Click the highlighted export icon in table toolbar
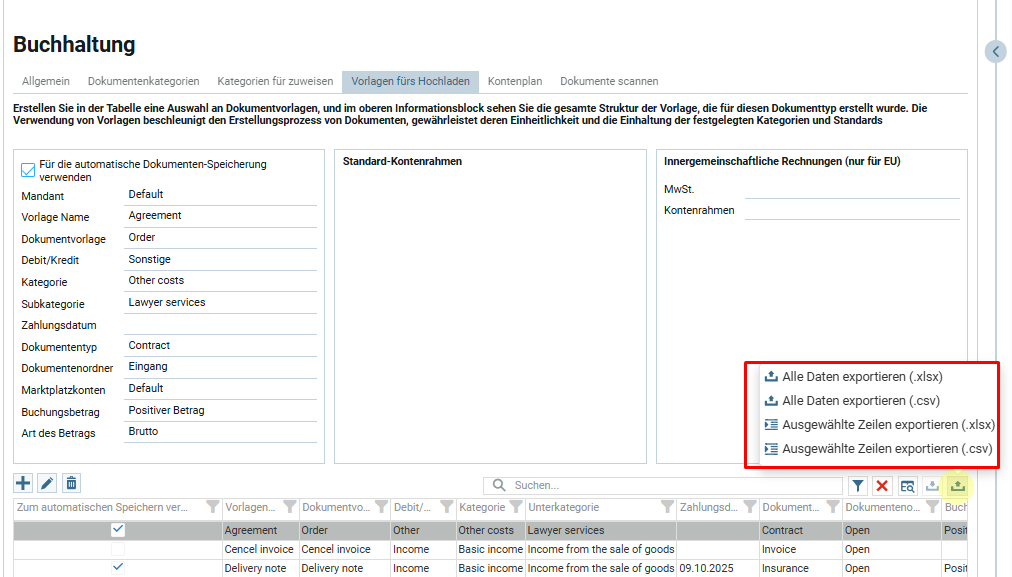 (958, 486)
